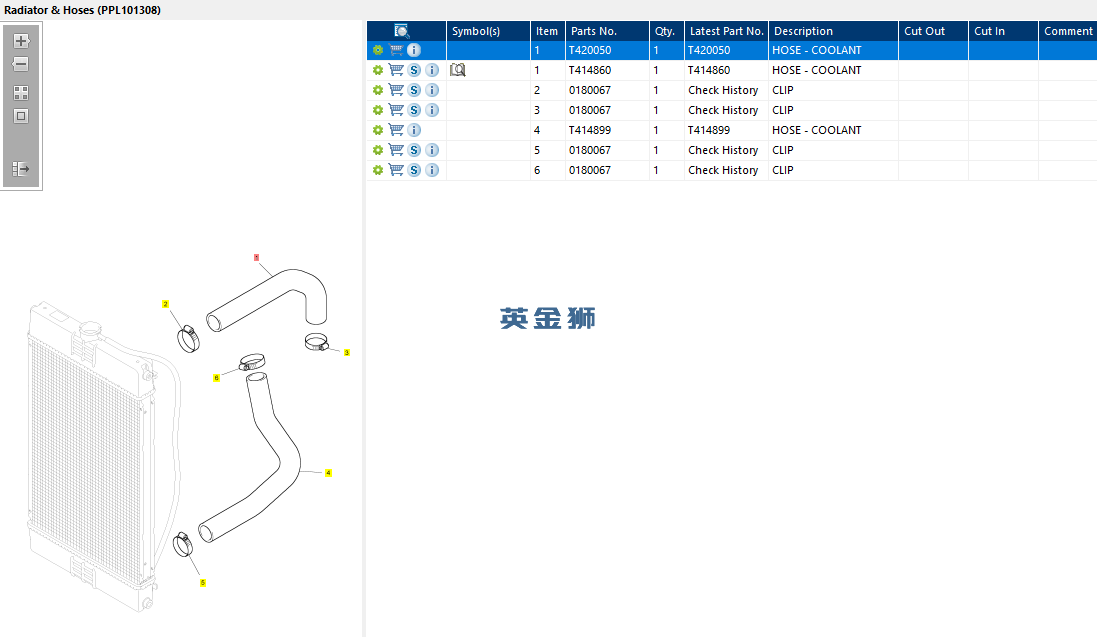Click the green gear for T420050 row
Viewport: 1097px width, 637px height.
pos(378,50)
